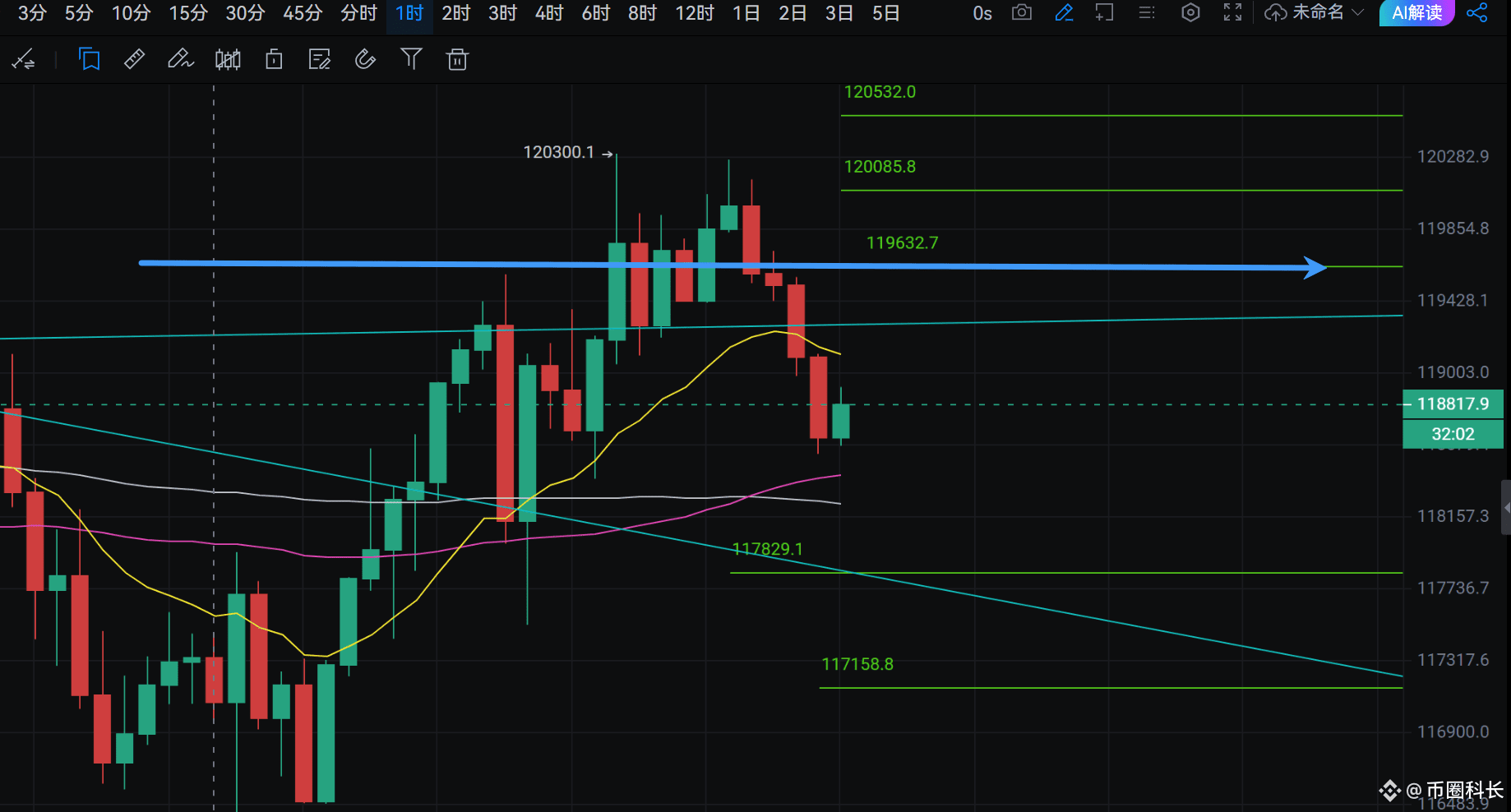Click the current price tag 118817.9

[x=1453, y=404]
